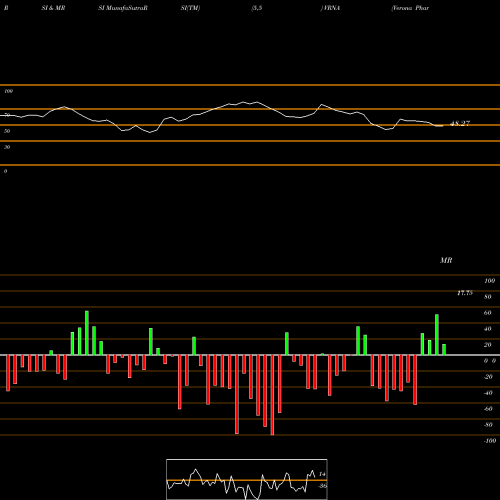Click the value 14 in mini chart
500x500 pixels.
click(322, 474)
